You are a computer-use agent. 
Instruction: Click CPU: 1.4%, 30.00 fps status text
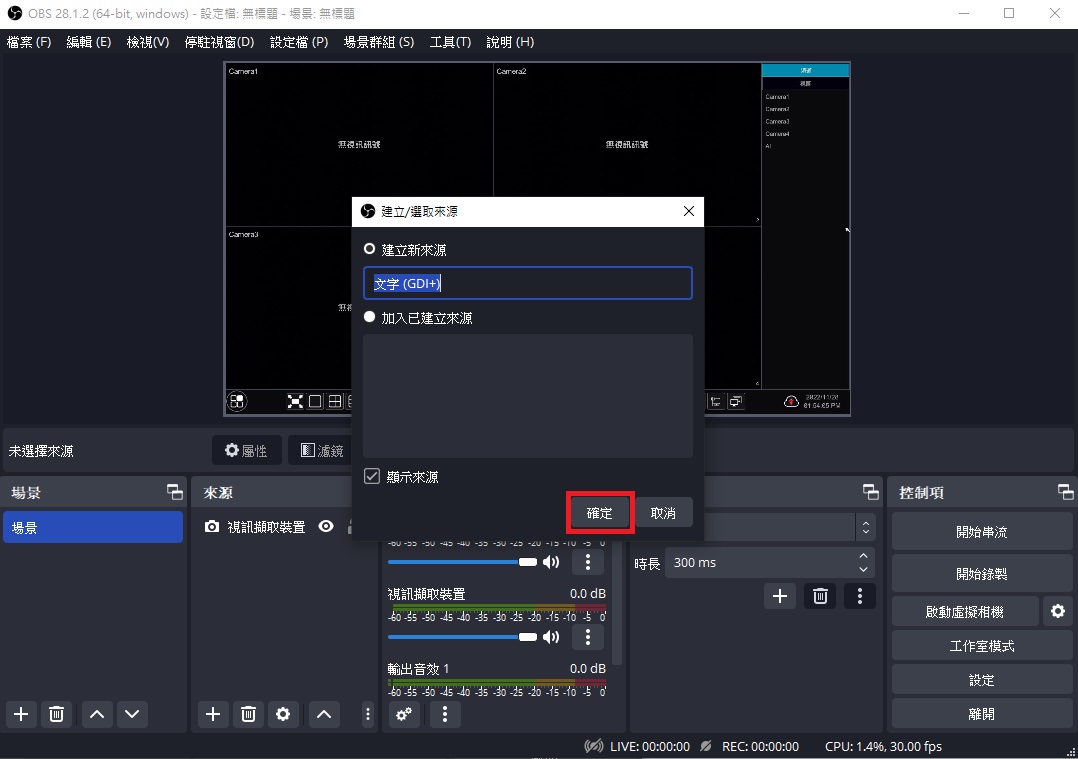883,746
